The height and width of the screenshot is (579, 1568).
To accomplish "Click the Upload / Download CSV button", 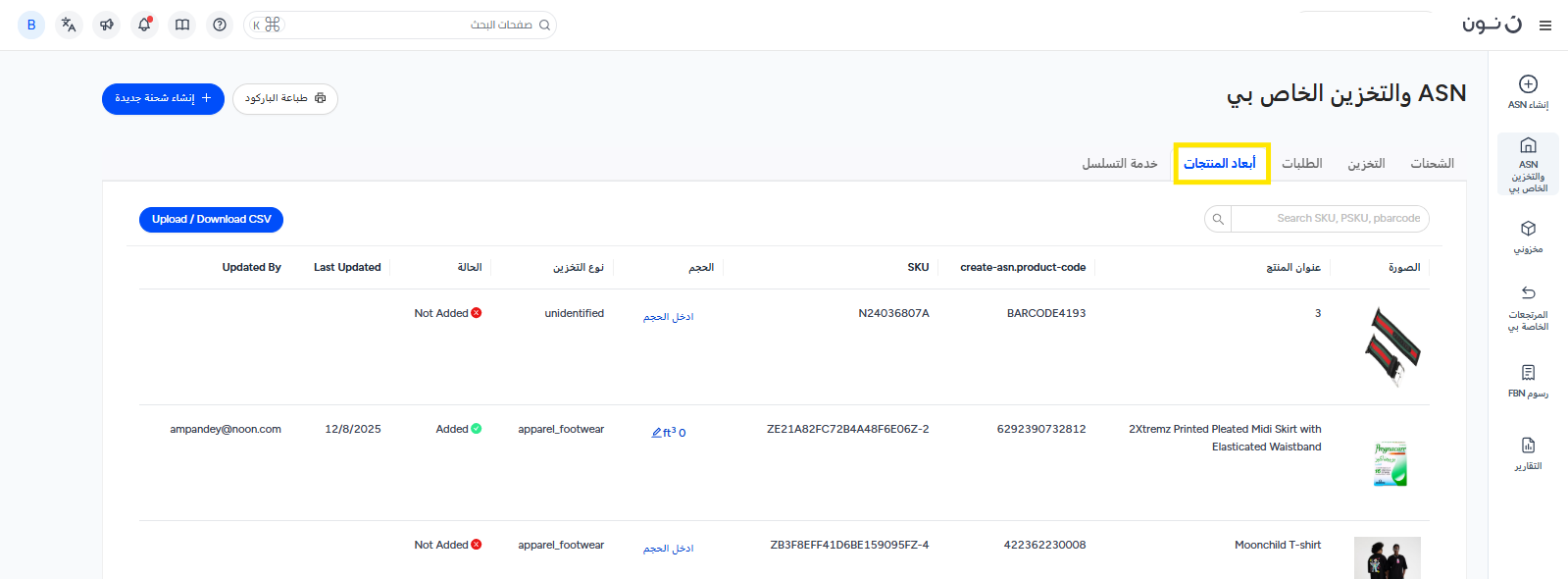I will click(211, 220).
